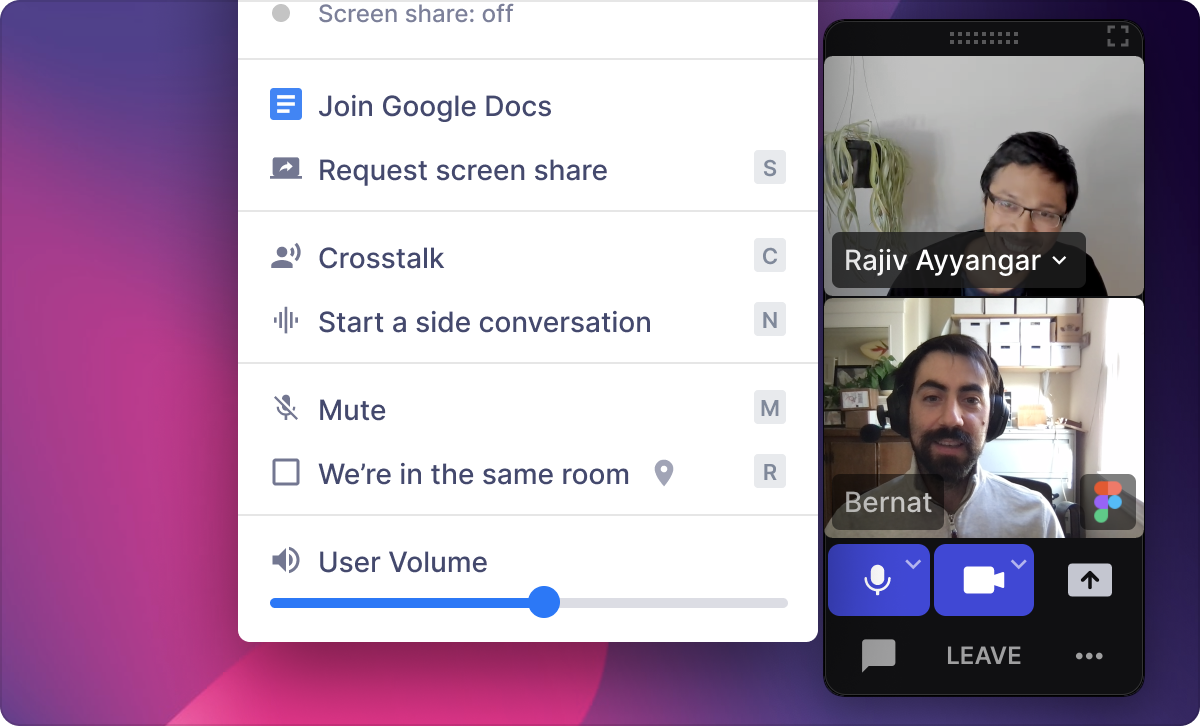Click the Google Docs document icon

point(286,105)
